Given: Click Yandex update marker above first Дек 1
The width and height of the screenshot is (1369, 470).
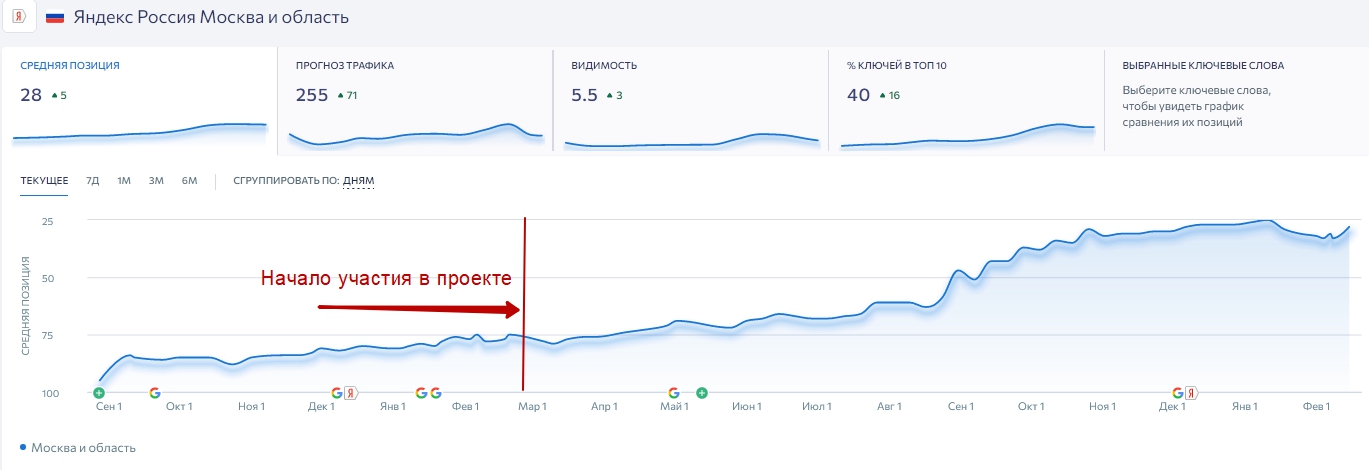Looking at the screenshot, I should (x=351, y=393).
